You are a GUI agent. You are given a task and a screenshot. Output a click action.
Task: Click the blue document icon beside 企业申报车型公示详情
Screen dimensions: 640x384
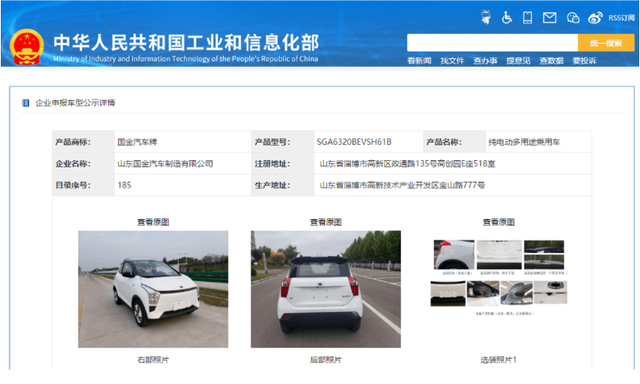tap(25, 103)
